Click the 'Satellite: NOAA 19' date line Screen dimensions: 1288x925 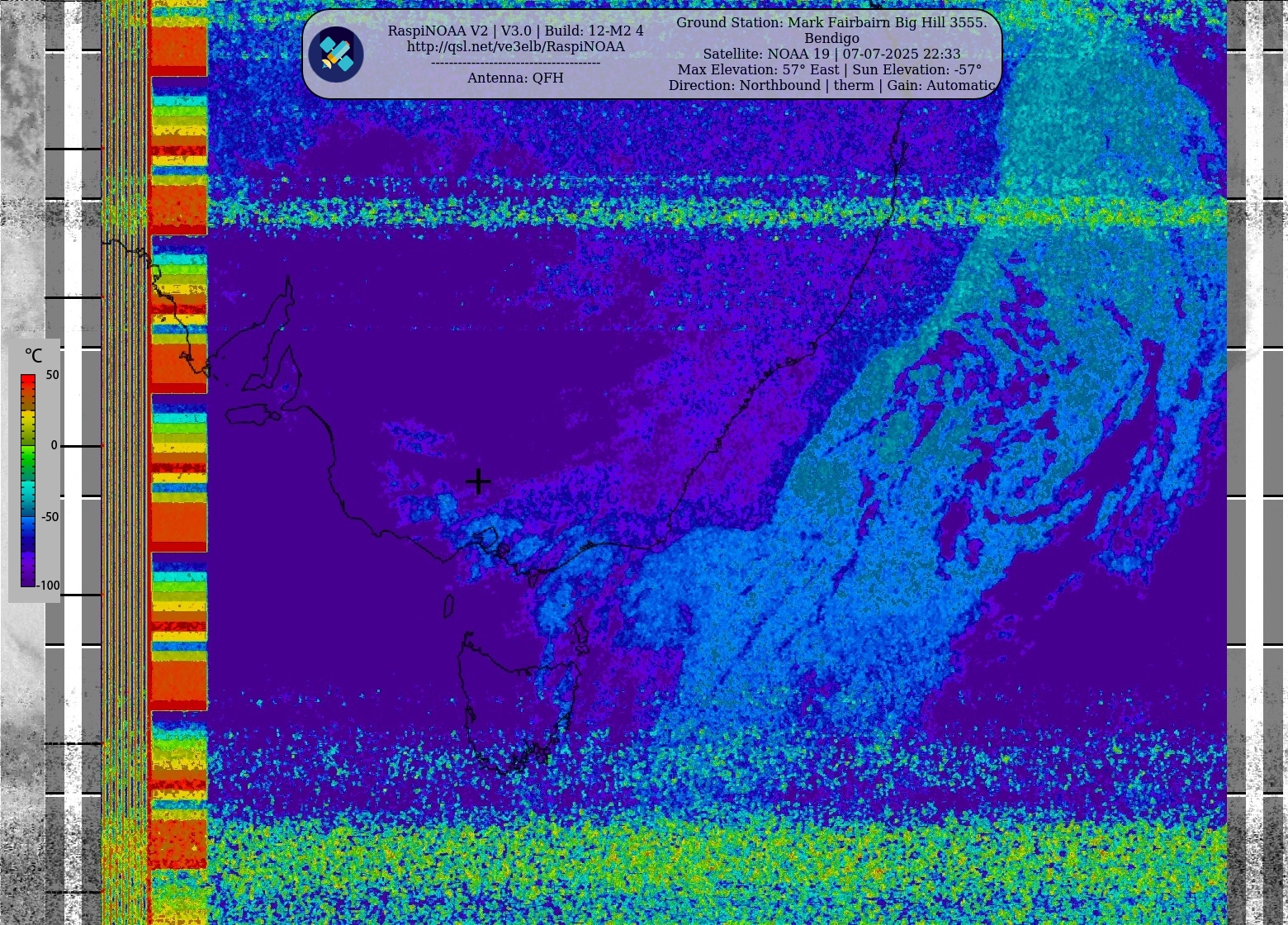[831, 55]
